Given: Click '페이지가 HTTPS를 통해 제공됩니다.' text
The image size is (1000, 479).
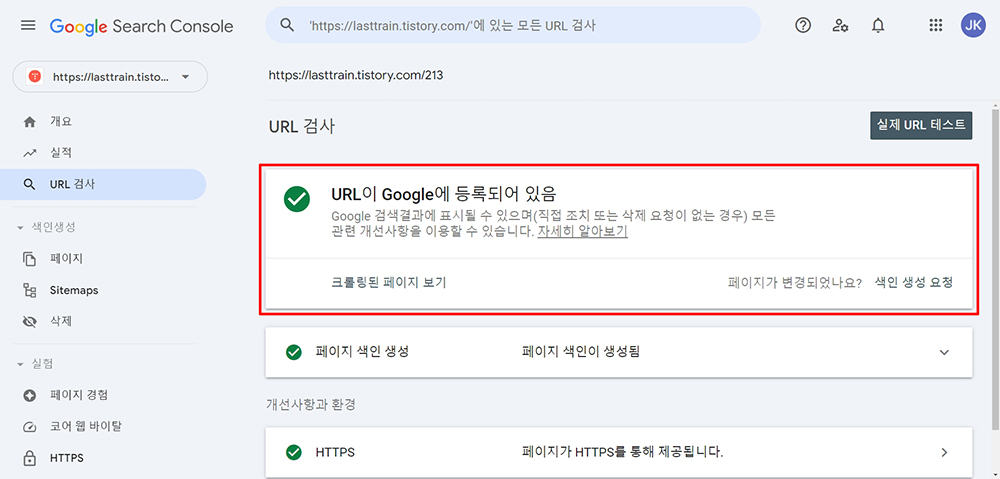Looking at the screenshot, I should [622, 453].
